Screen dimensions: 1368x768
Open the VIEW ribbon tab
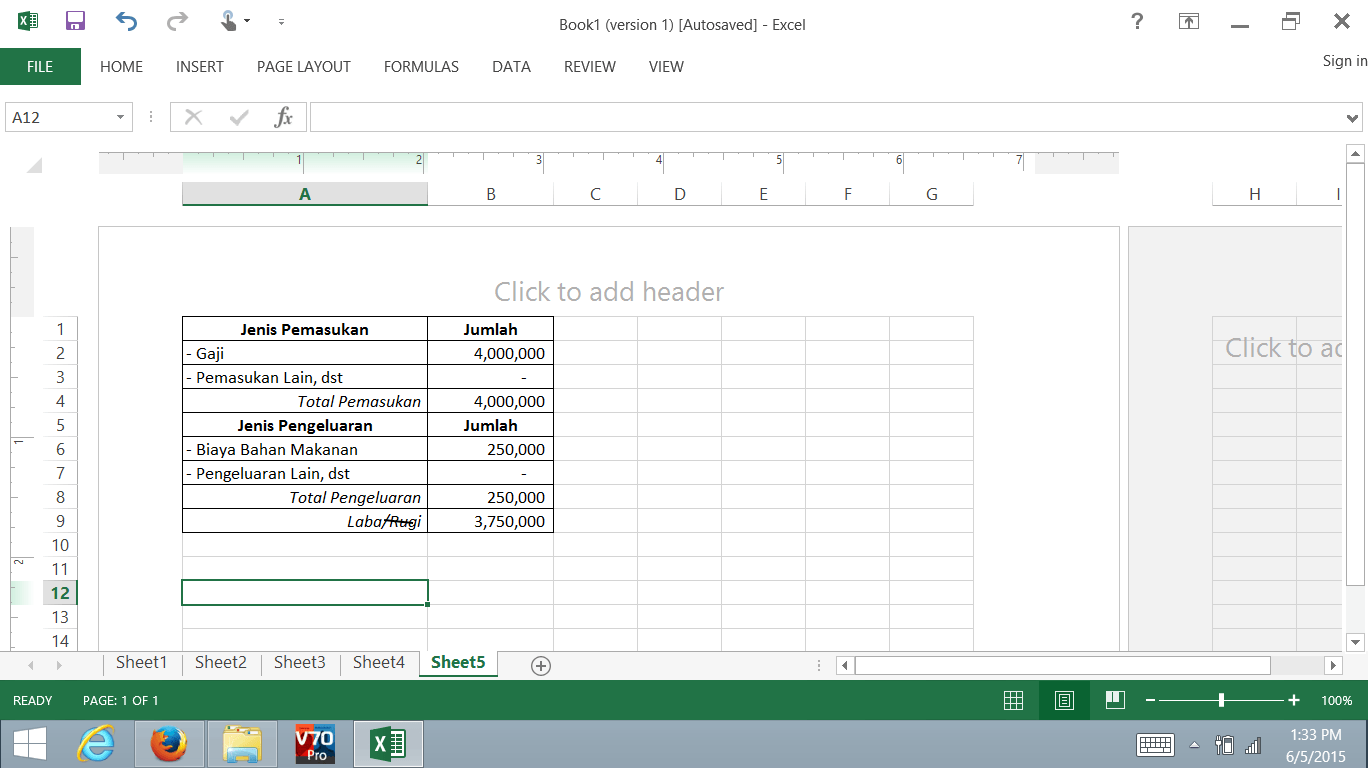(666, 67)
